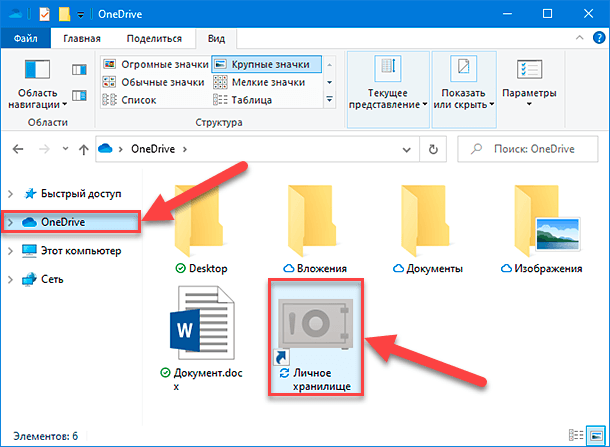Choose Список layout
The height and width of the screenshot is (447, 610).
pos(129,100)
